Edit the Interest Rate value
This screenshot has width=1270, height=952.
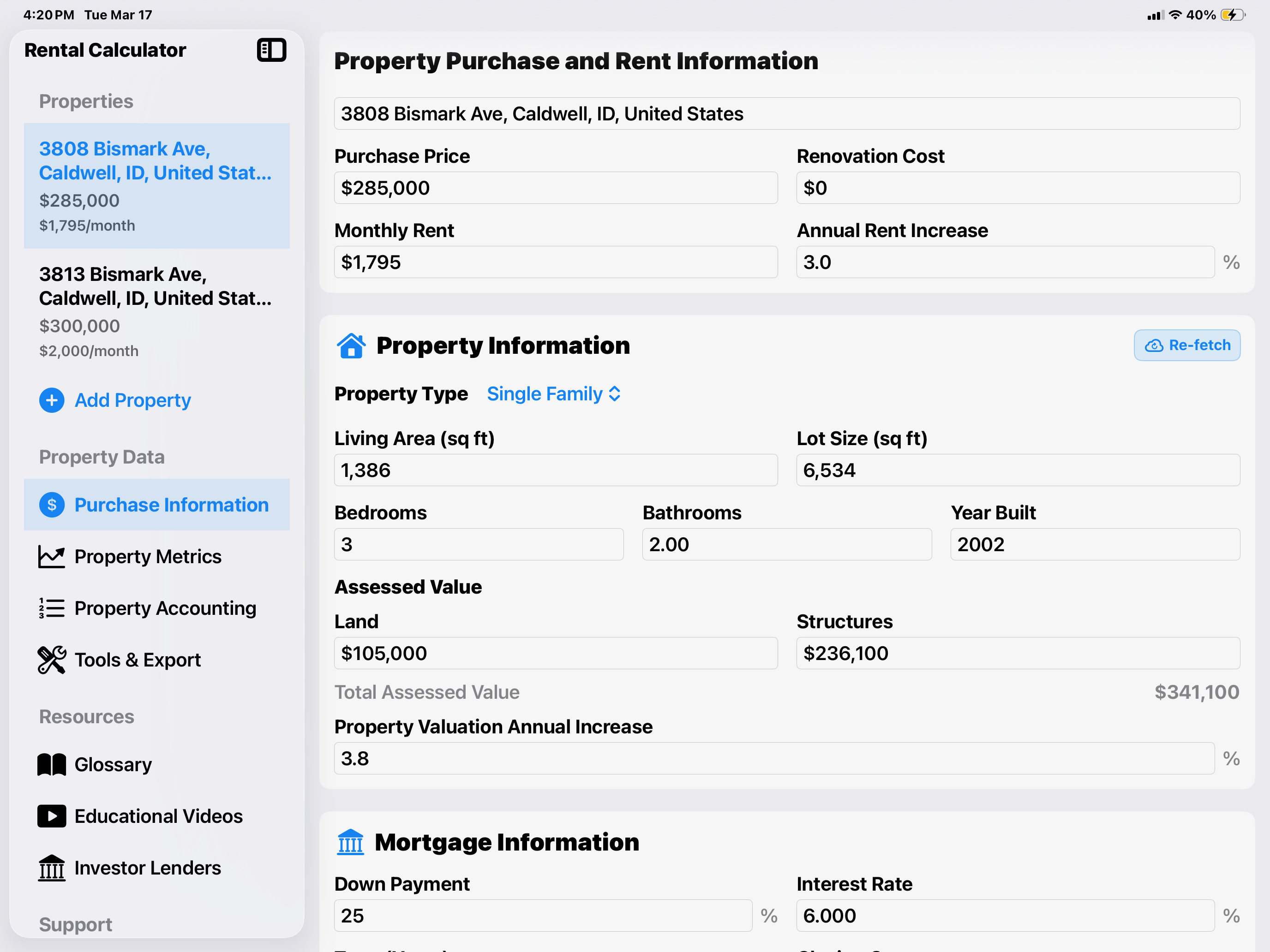pyautogui.click(x=1005, y=915)
